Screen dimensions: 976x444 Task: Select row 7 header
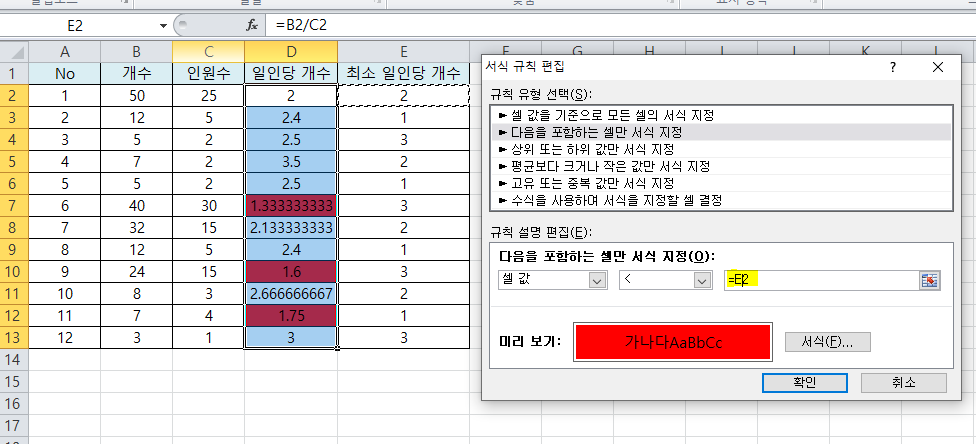click(14, 205)
